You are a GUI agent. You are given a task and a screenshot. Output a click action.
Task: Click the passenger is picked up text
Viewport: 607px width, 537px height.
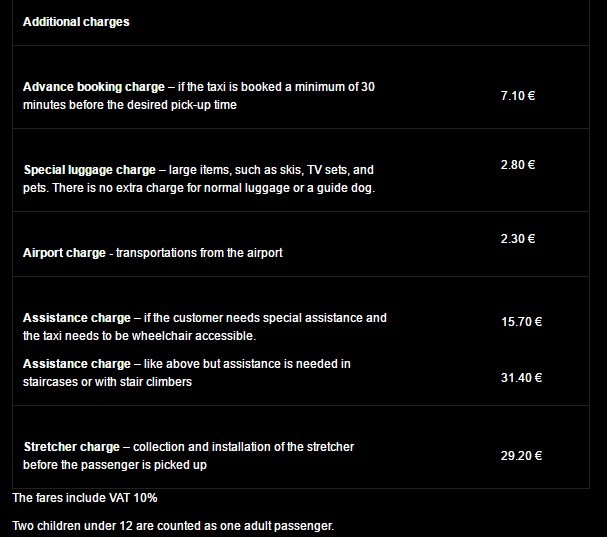click(115, 465)
